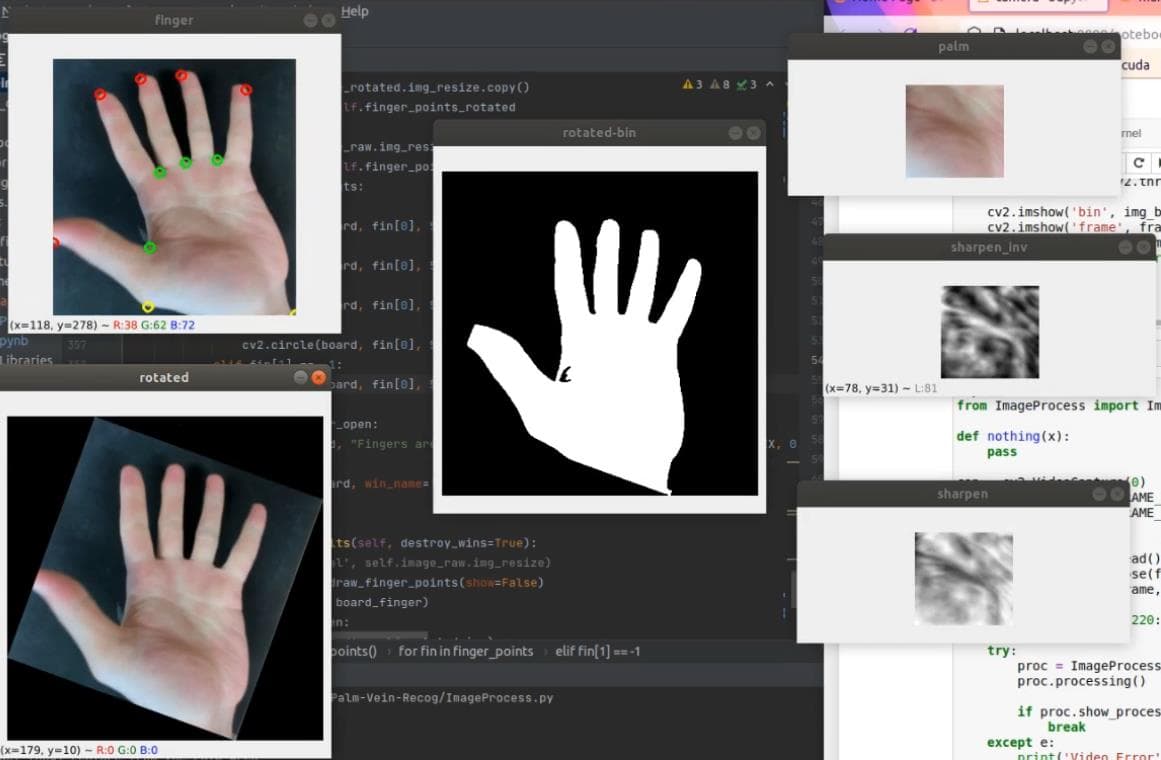The height and width of the screenshot is (760, 1161).
Task: Switch to the camera-Copy browser tab
Action: click(x=1040, y=5)
